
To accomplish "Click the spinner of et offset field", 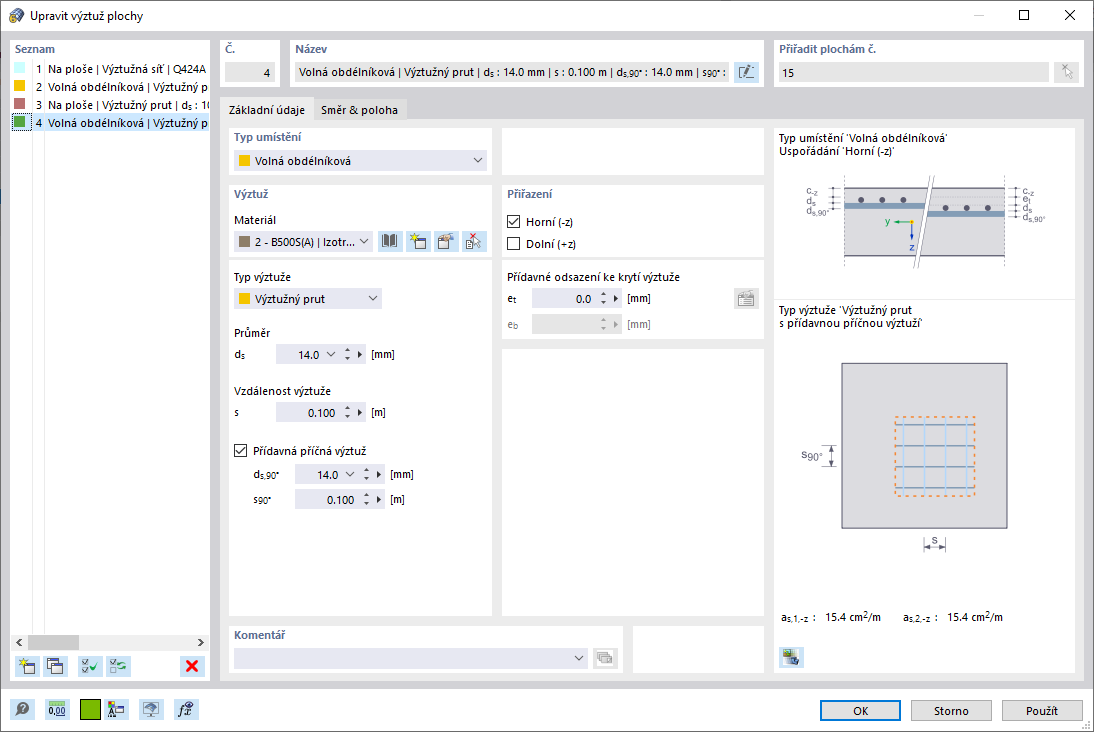I will tap(604, 299).
